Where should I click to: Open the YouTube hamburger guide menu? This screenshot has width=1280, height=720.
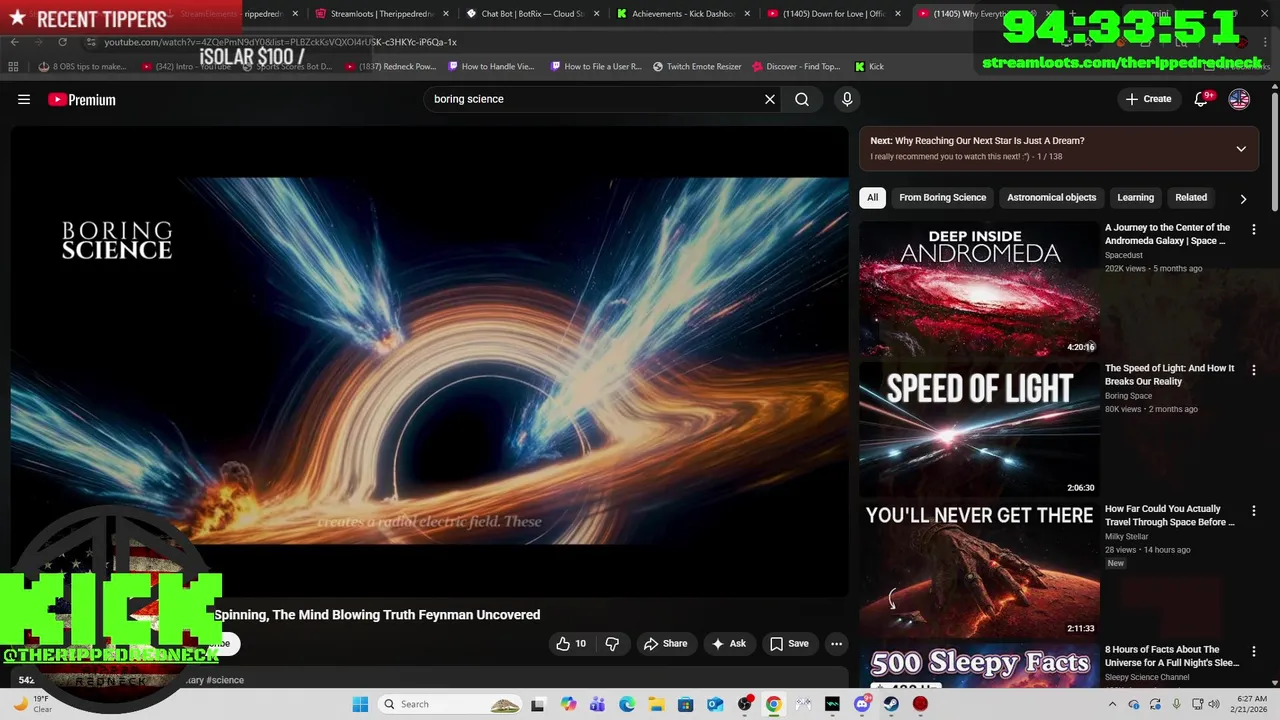[x=24, y=99]
